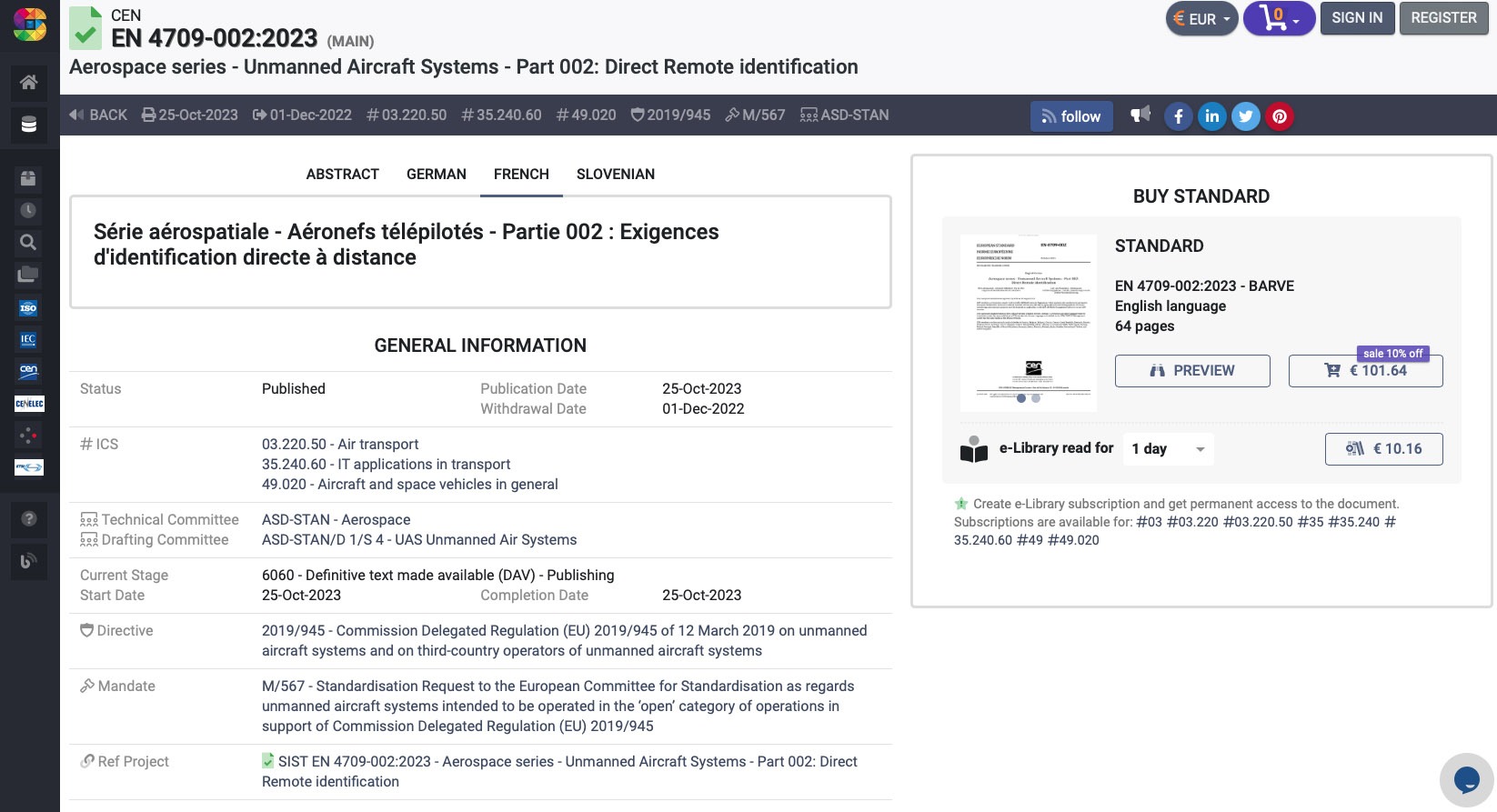Viewport: 1497px width, 812px height.
Task: Click the colorful site logo at top left
Action: click(x=30, y=25)
